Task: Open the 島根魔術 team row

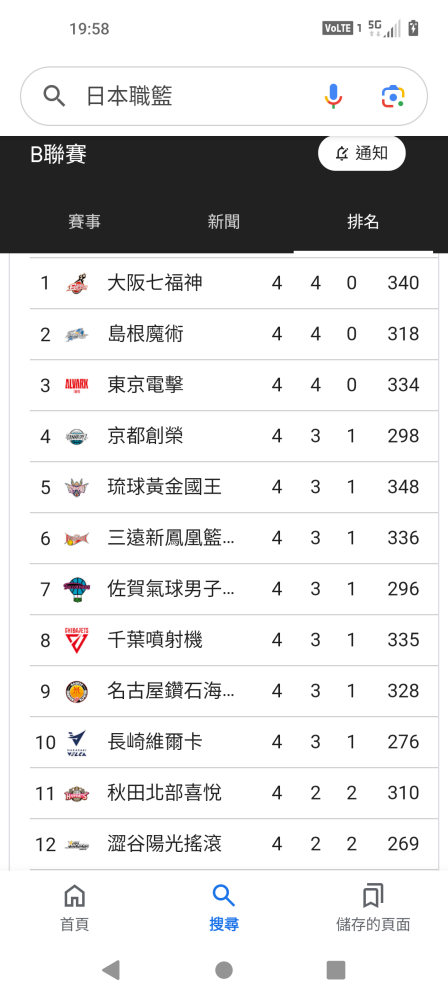Action: tap(234, 334)
